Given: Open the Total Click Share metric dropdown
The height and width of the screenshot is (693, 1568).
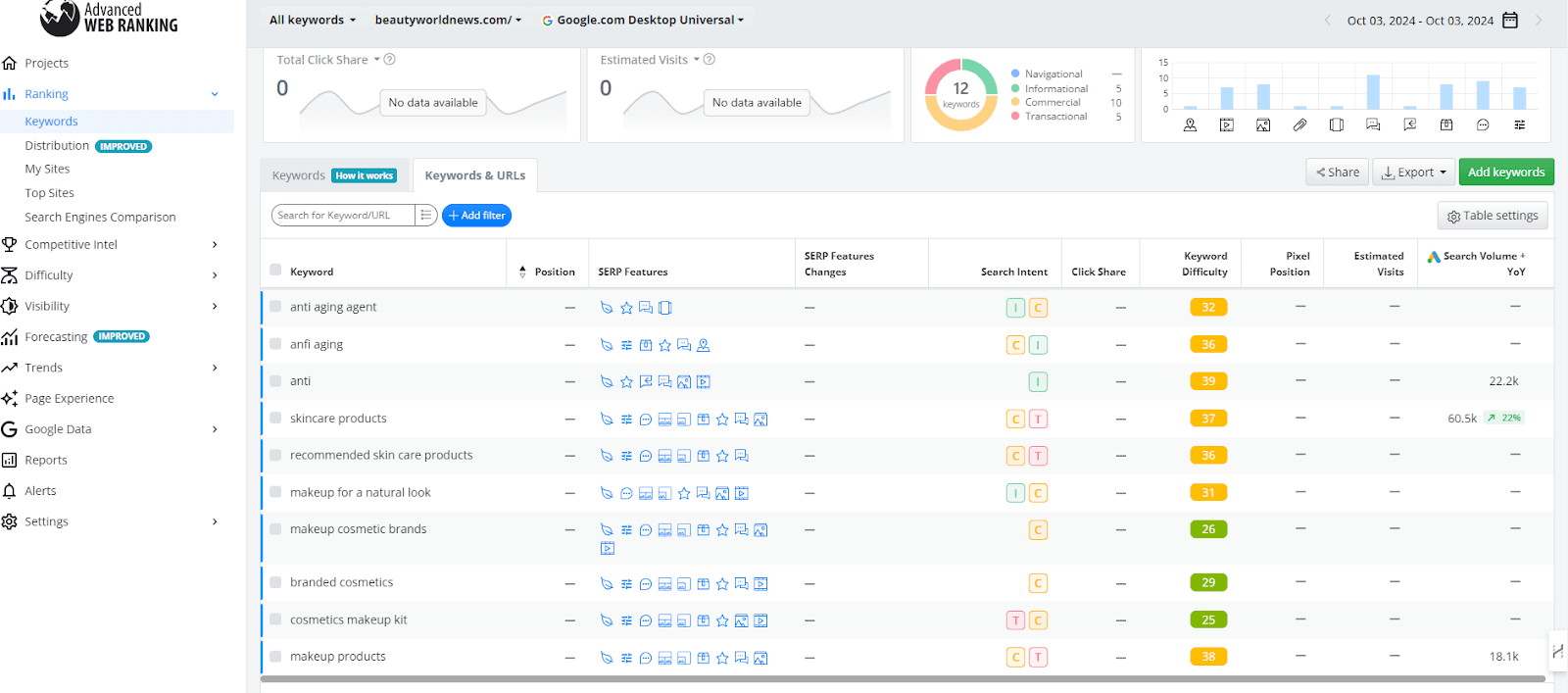Looking at the screenshot, I should coord(377,60).
